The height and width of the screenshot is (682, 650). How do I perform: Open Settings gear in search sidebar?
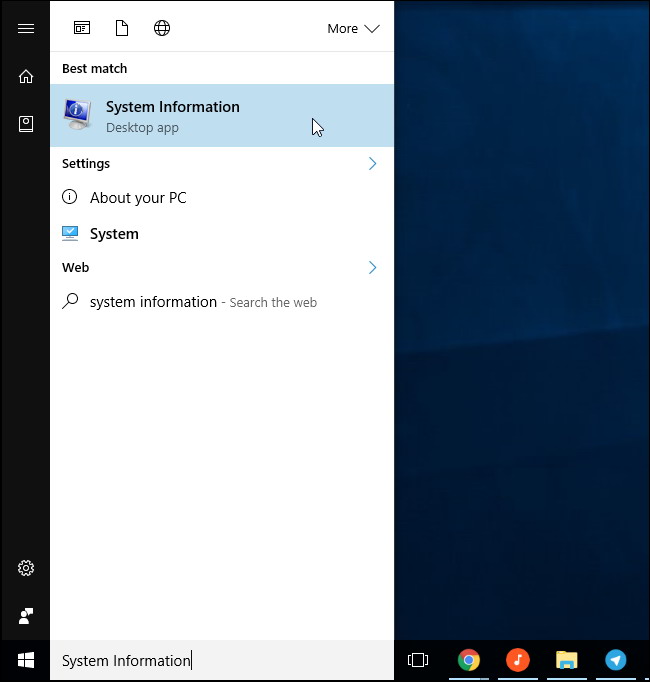pyautogui.click(x=26, y=568)
